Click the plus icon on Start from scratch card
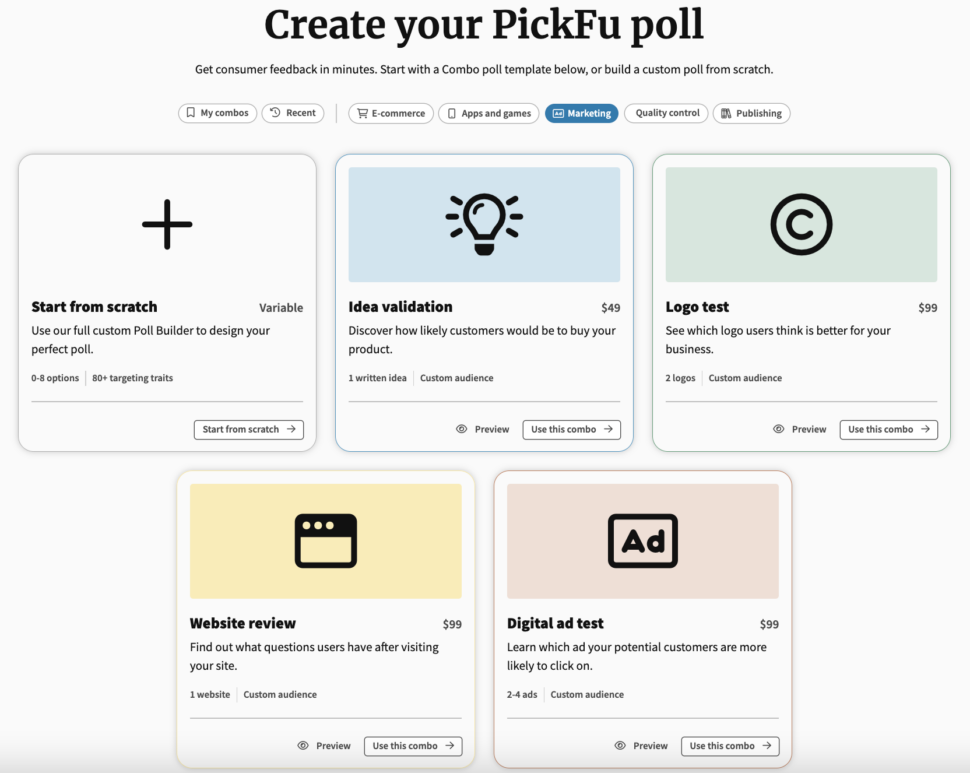The image size is (970, 773). click(x=166, y=223)
